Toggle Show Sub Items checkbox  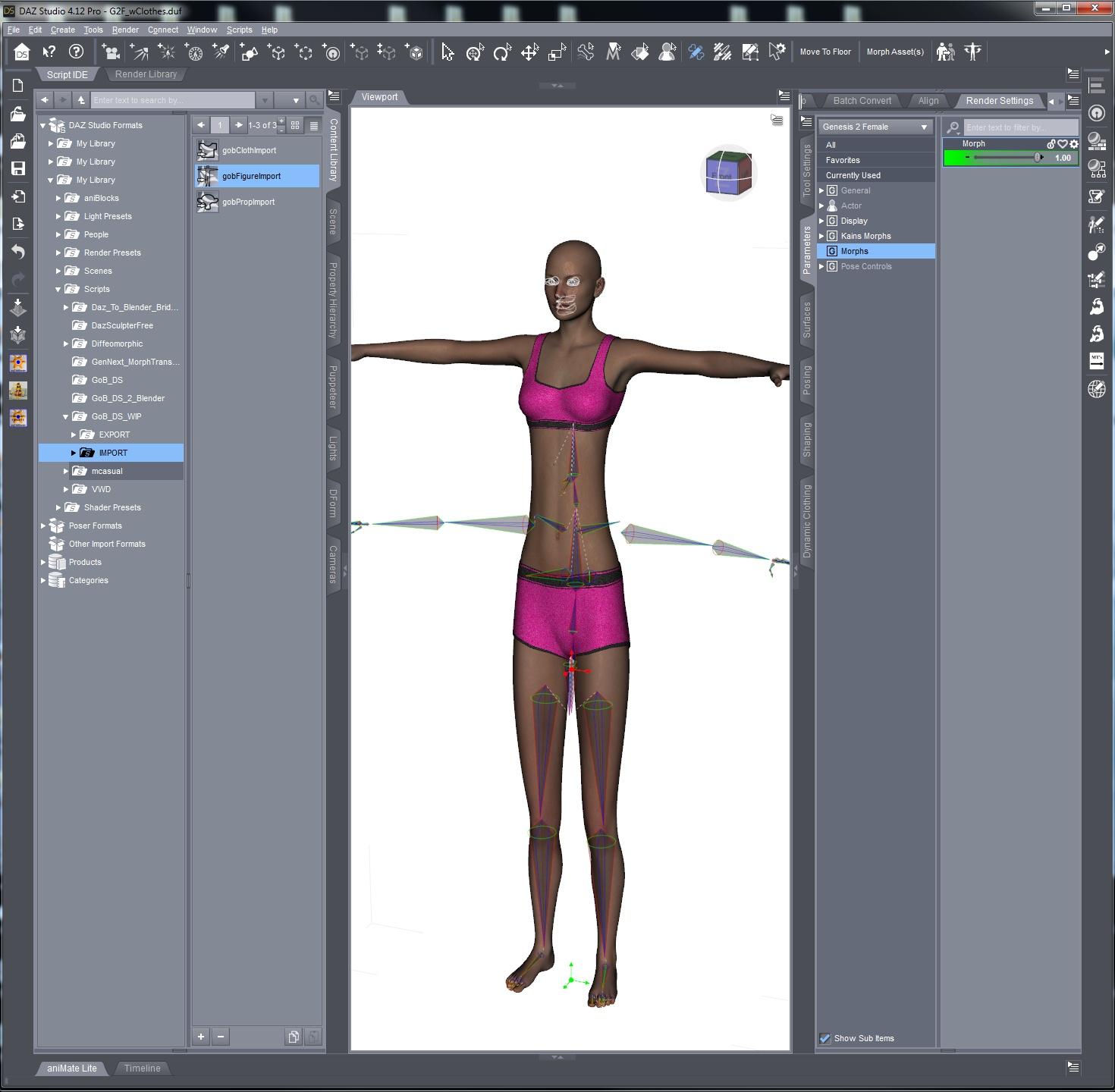(x=825, y=1038)
